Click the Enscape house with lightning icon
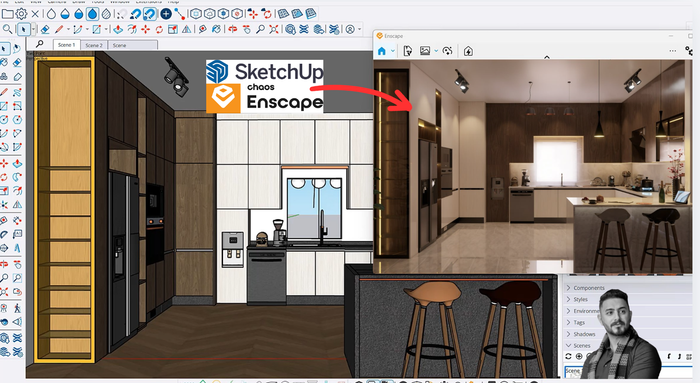The image size is (700, 383). (x=468, y=51)
